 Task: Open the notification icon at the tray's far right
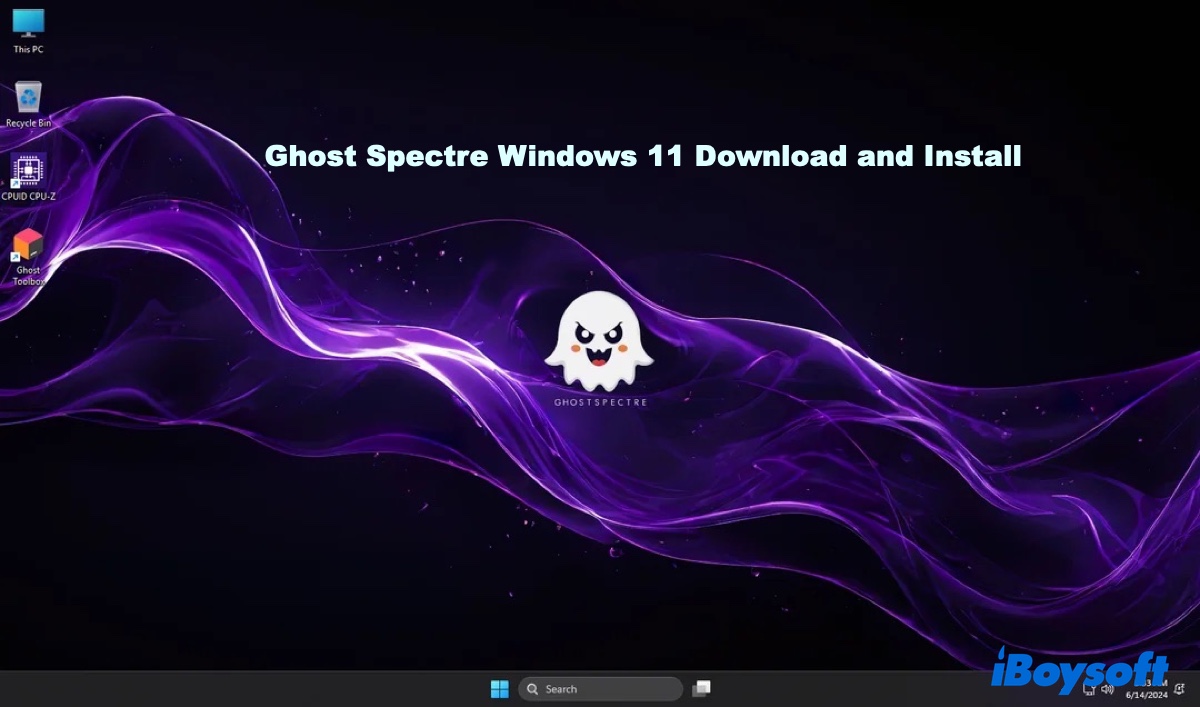coord(1178,688)
